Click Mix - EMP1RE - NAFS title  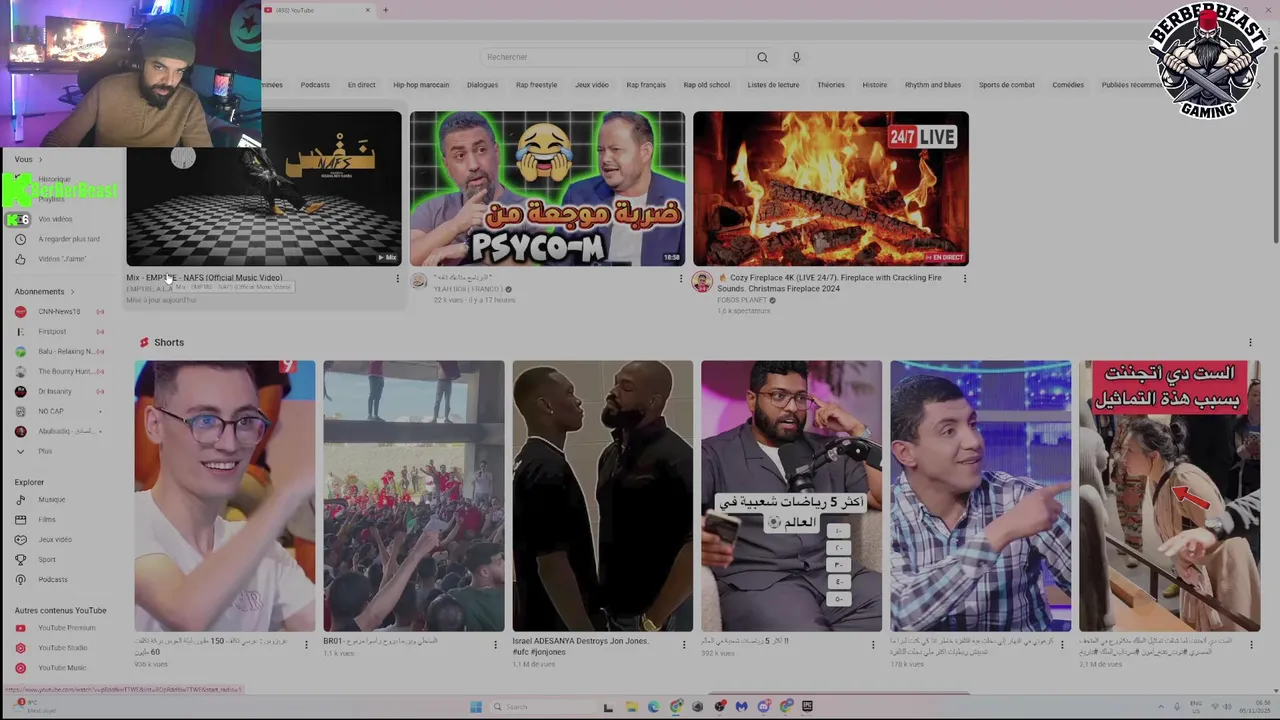coord(204,278)
